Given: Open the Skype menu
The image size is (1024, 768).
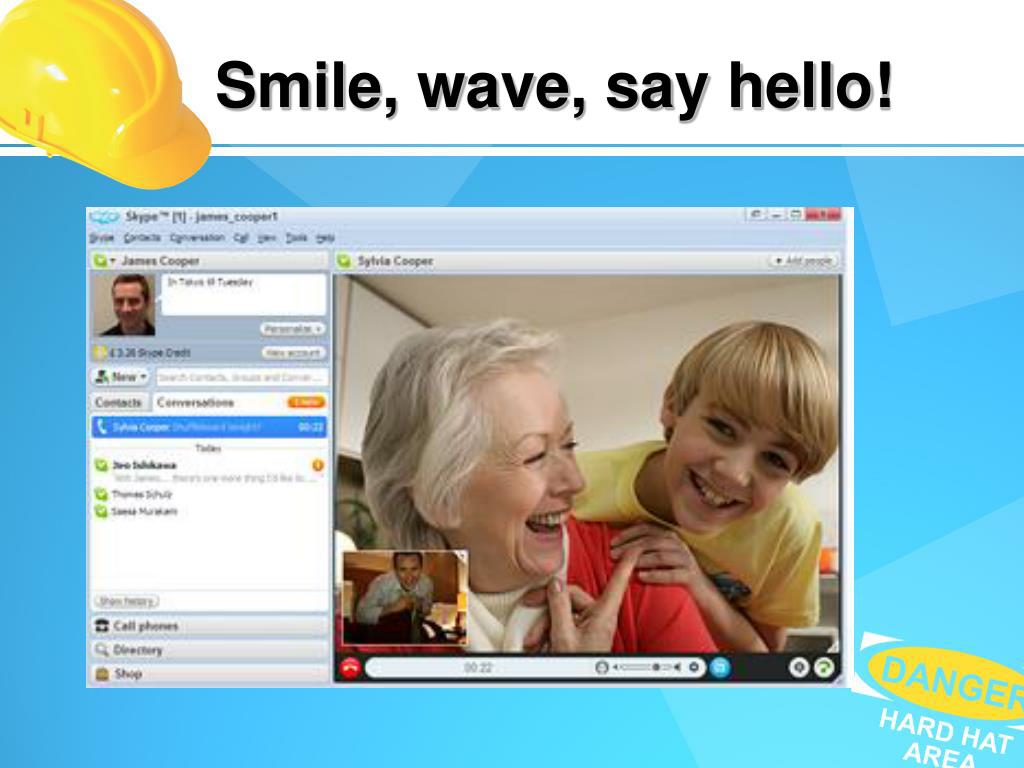Looking at the screenshot, I should [x=101, y=238].
